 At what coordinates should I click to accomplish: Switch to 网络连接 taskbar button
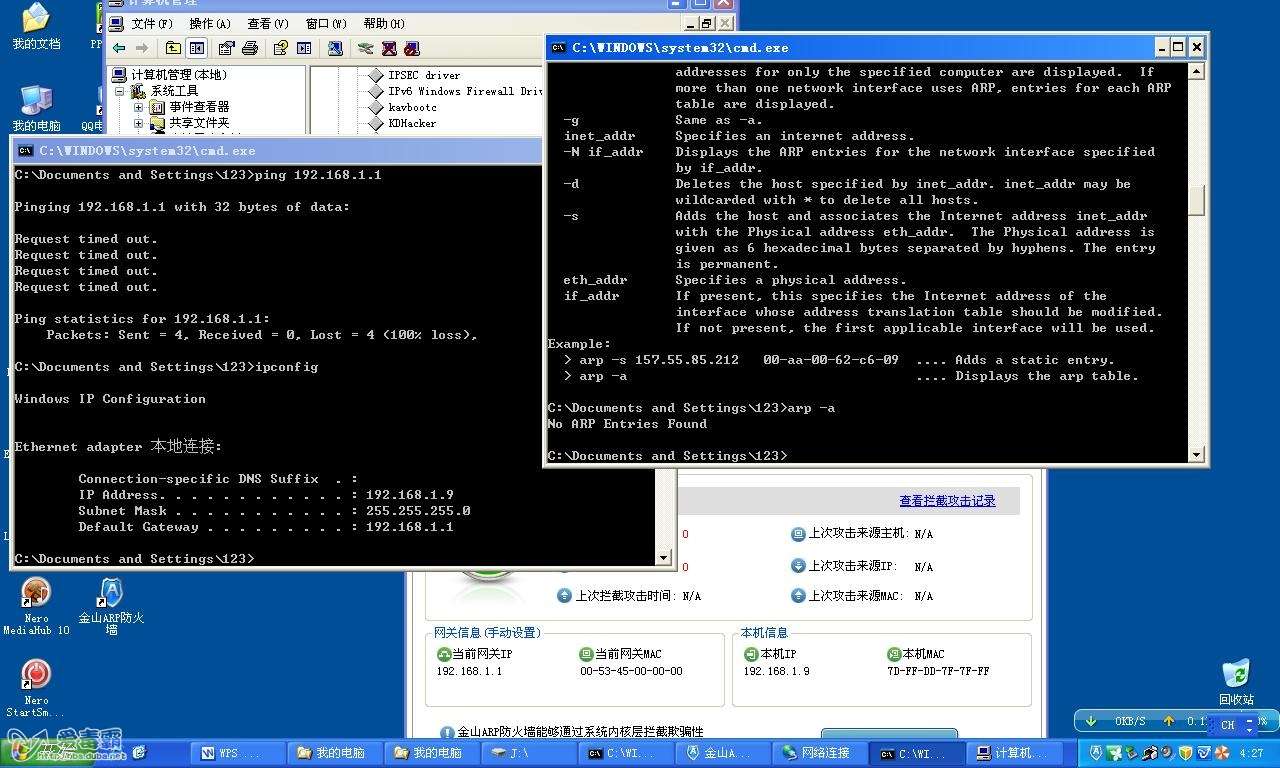click(818, 753)
